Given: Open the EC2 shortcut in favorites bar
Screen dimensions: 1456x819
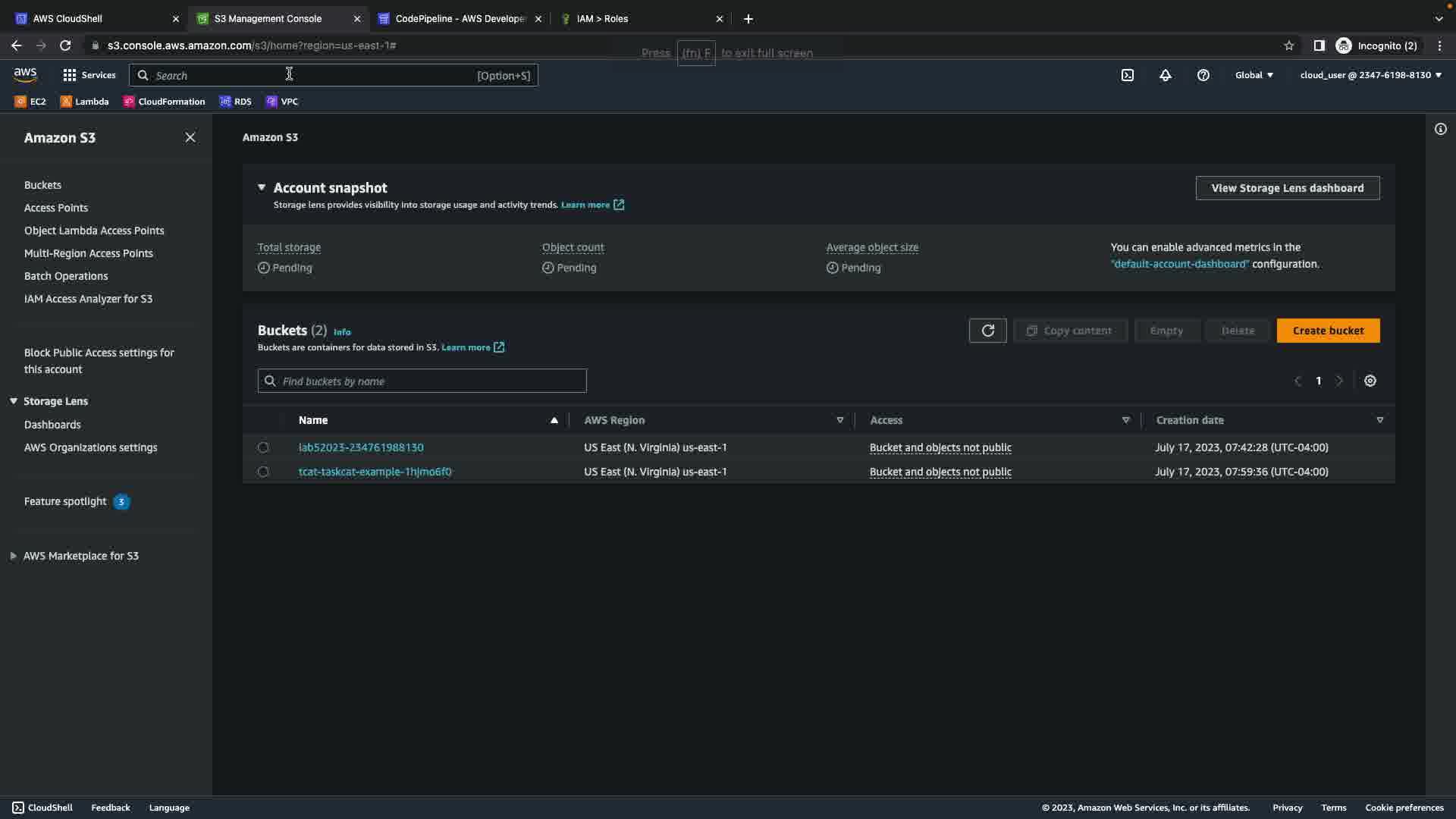Looking at the screenshot, I should [30, 102].
